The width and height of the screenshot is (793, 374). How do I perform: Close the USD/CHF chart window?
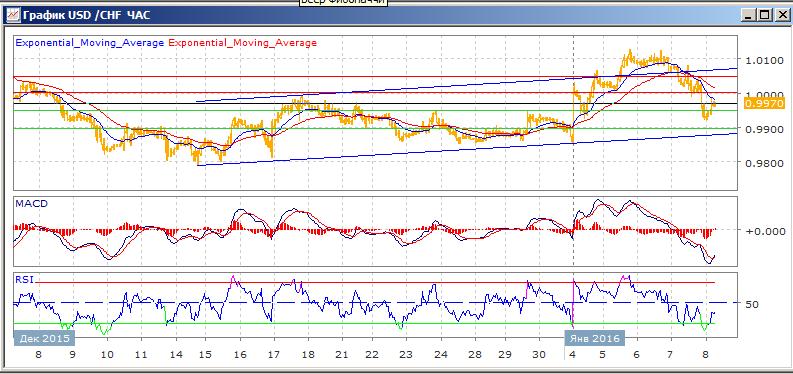point(779,15)
